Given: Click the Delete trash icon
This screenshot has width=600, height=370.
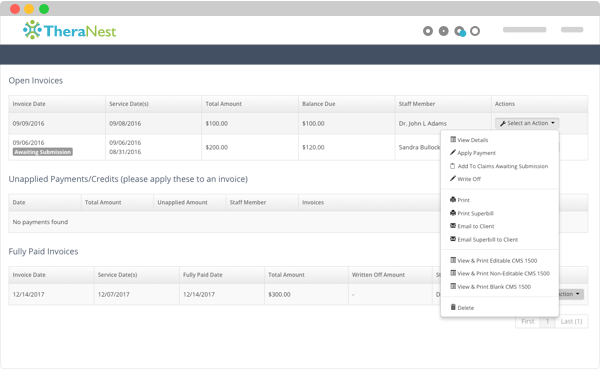Looking at the screenshot, I should point(453,307).
